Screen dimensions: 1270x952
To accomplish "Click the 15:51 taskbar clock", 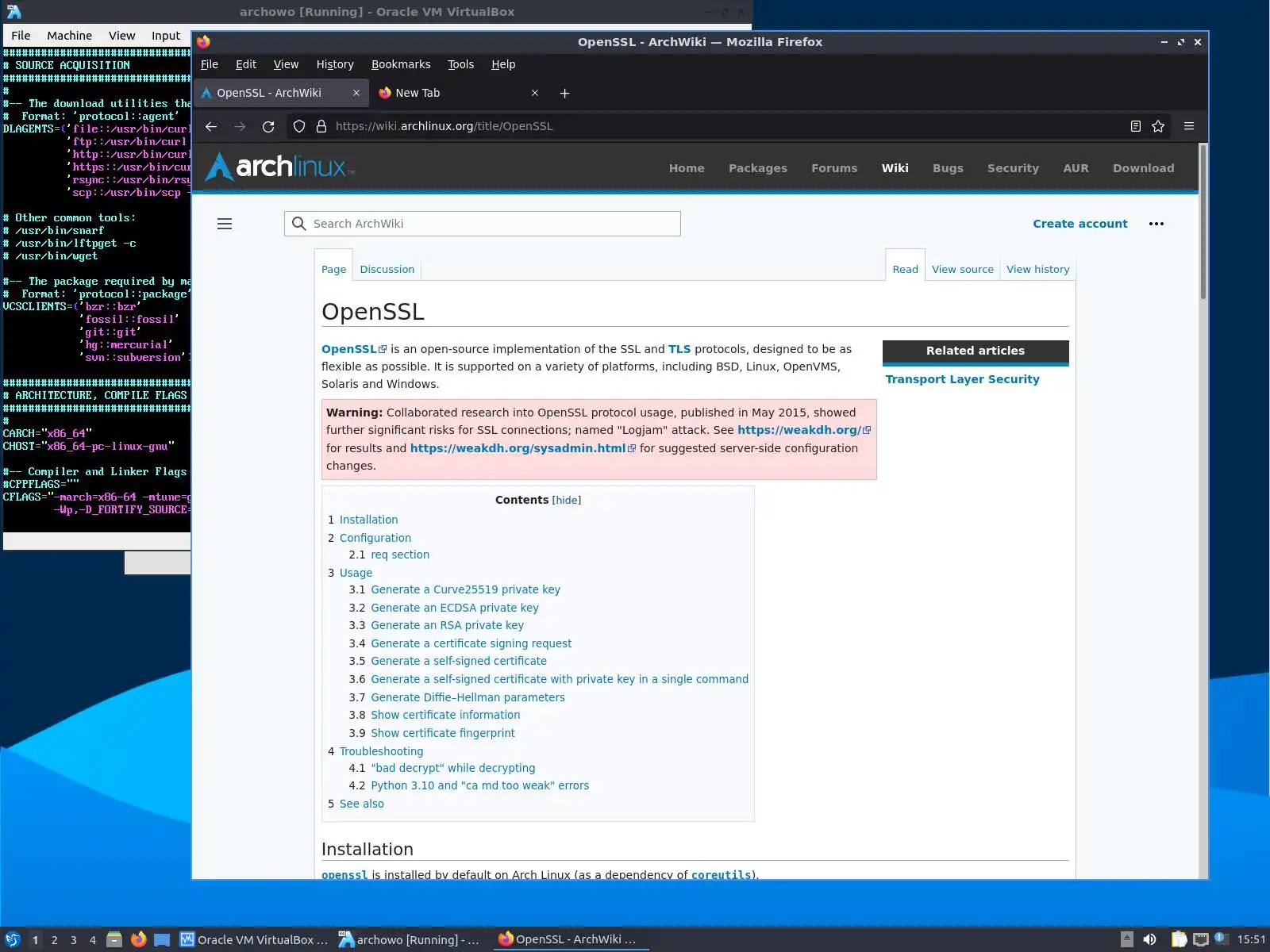I will tap(1251, 939).
